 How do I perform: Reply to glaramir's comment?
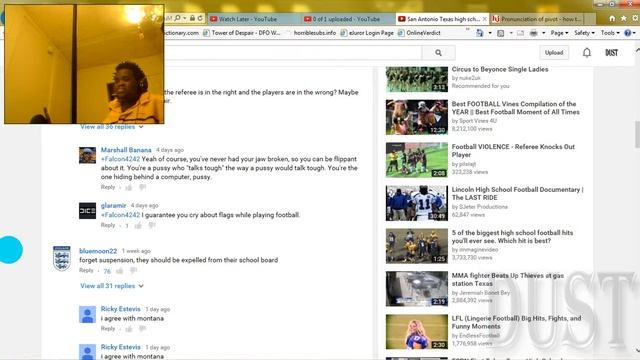click(x=108, y=225)
